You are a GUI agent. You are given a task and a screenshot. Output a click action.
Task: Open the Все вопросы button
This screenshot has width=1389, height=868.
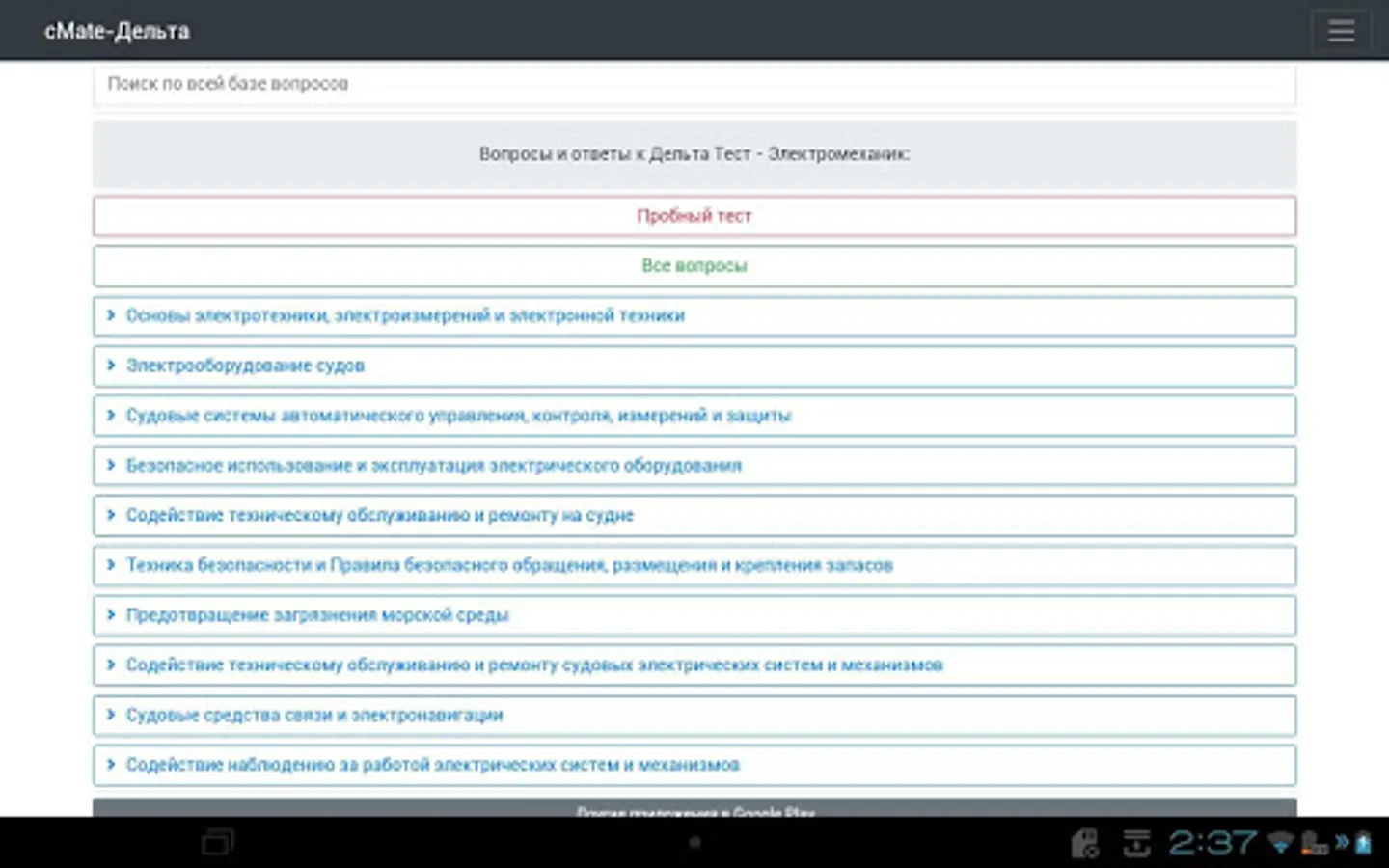[x=694, y=266]
